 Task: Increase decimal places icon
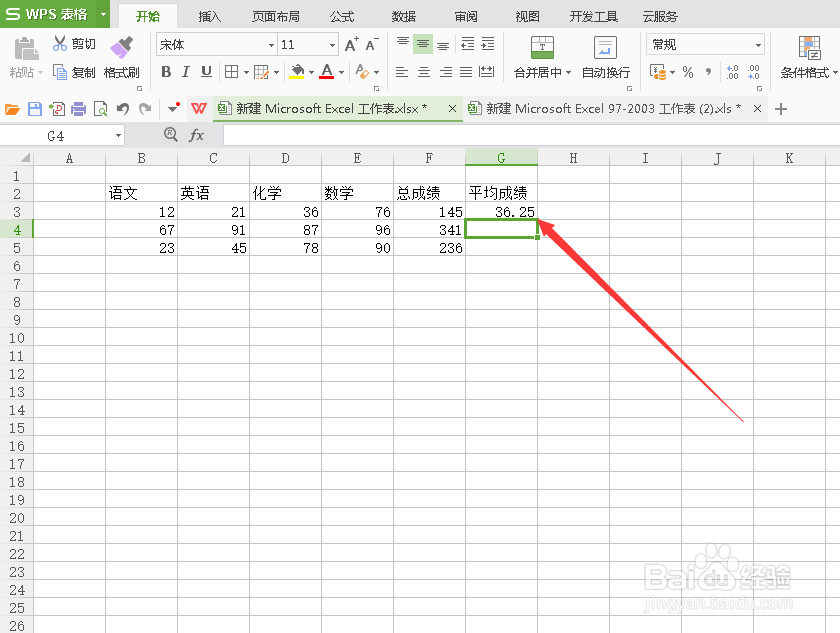(x=732, y=72)
